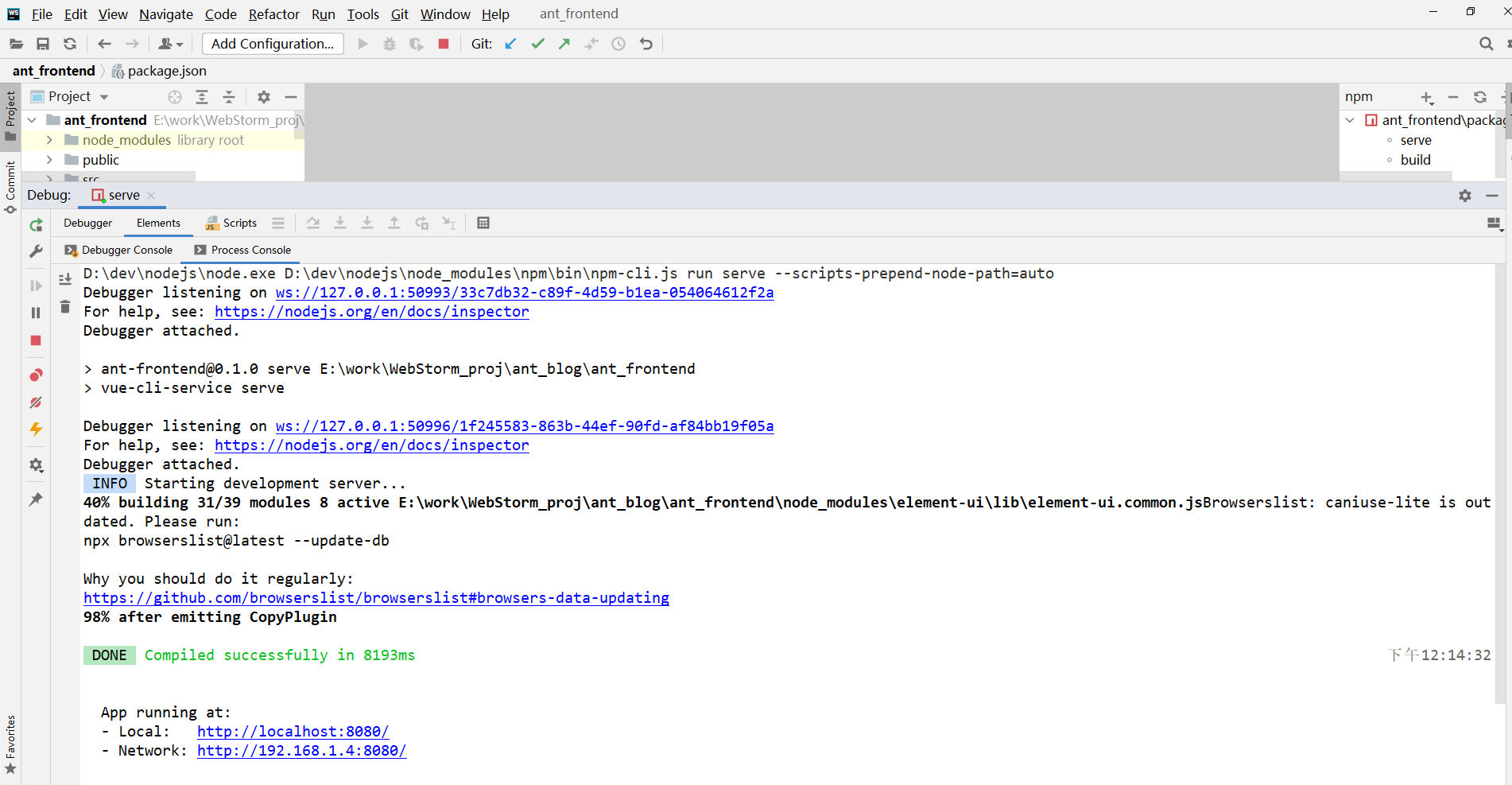Select the Process Console tab
1512x785 pixels.
243,250
